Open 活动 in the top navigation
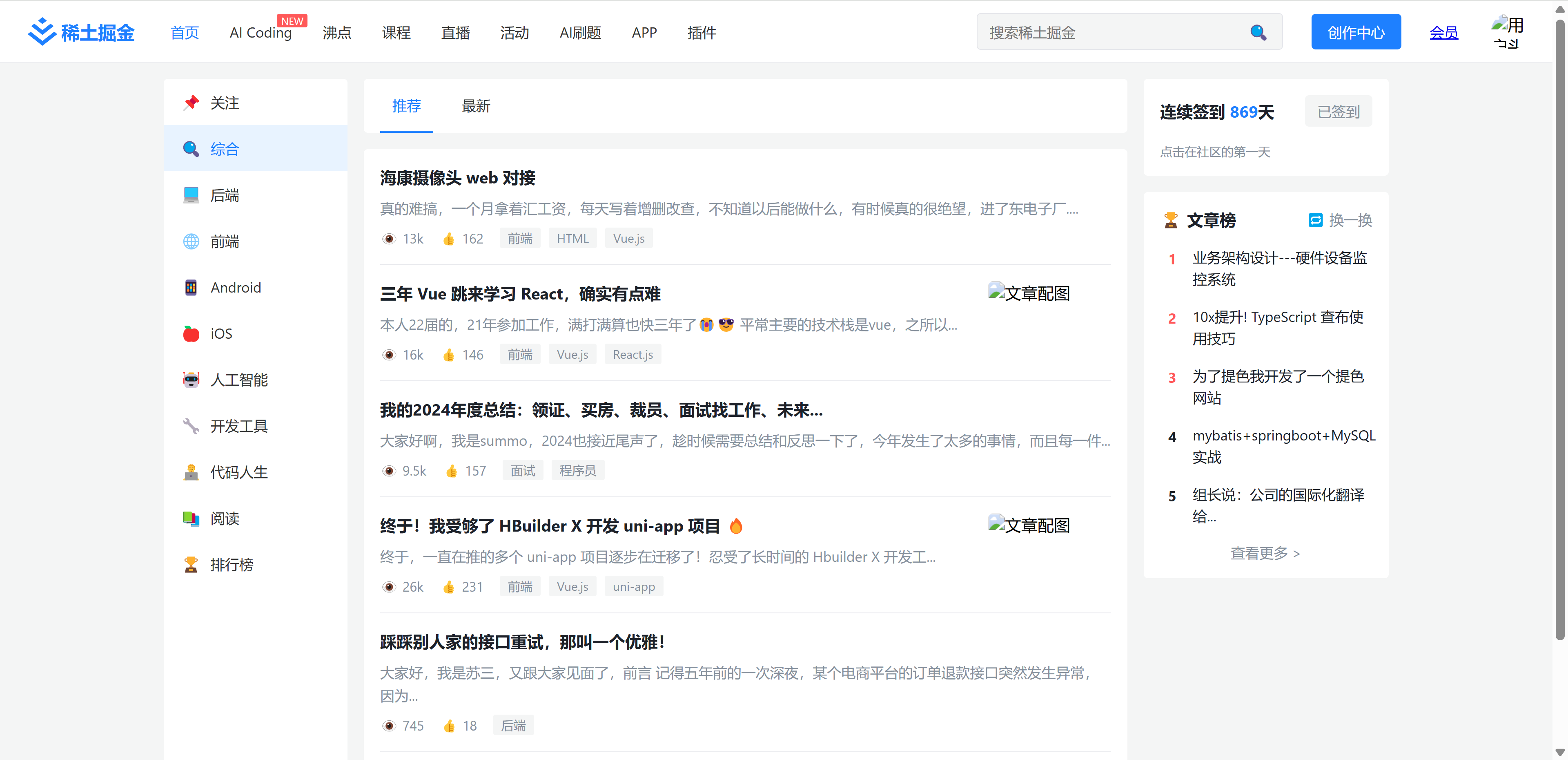The height and width of the screenshot is (760, 1568). tap(514, 33)
